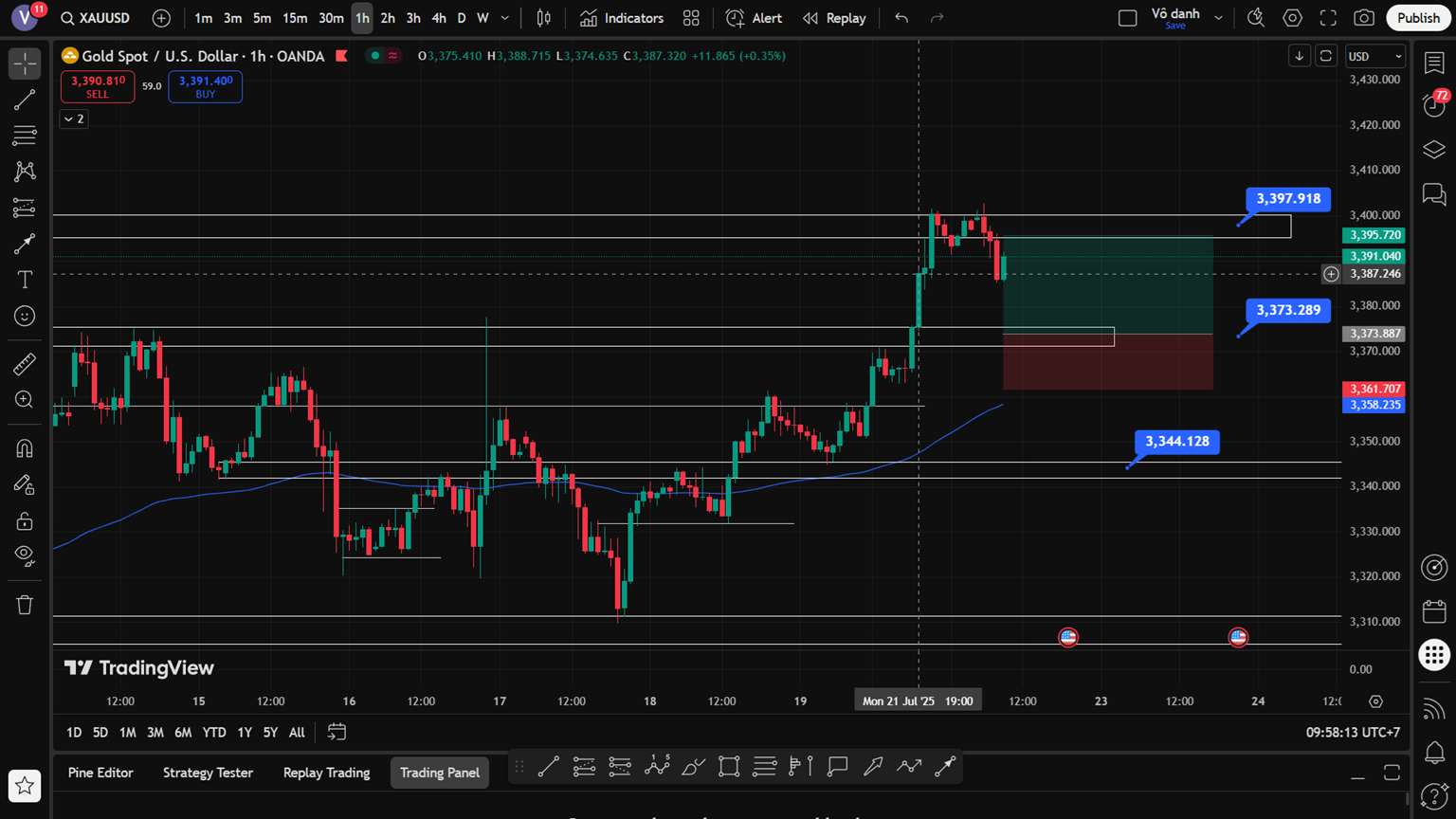The image size is (1456, 819).
Task: Take a chart snapshot with camera icon
Action: [x=1364, y=18]
